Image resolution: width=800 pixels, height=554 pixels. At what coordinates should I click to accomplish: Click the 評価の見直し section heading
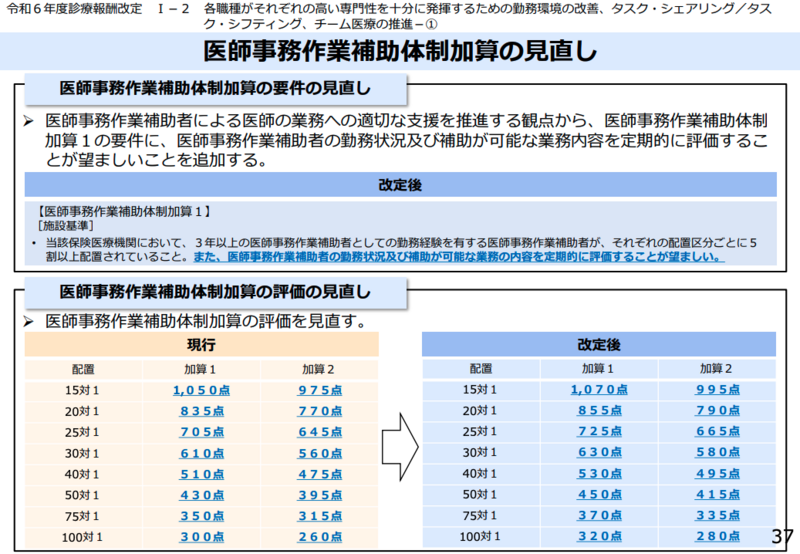pos(214,293)
